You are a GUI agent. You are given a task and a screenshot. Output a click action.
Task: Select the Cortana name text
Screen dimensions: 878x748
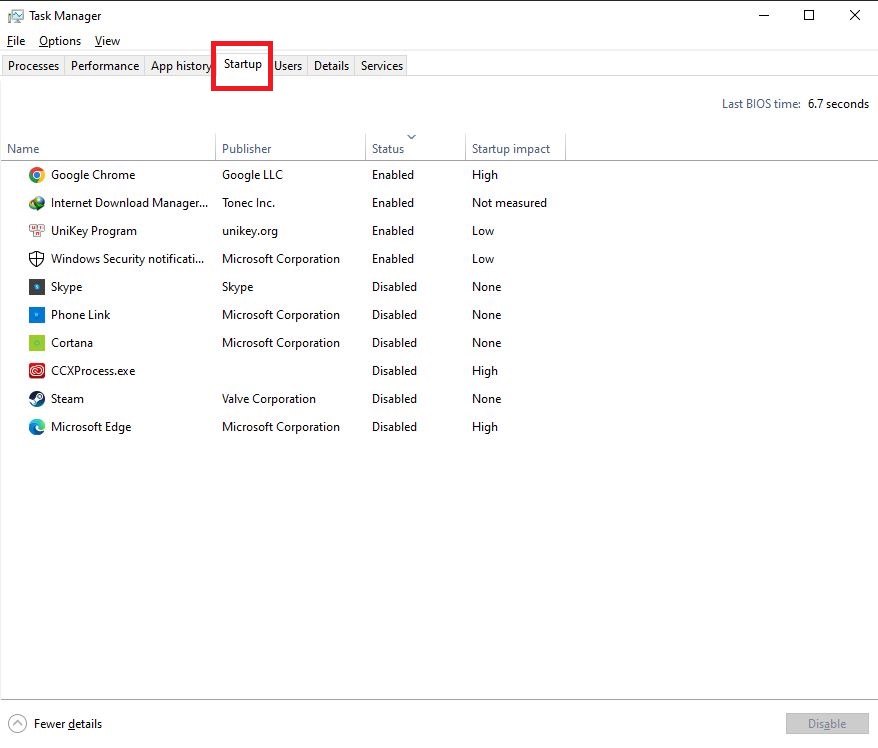72,343
